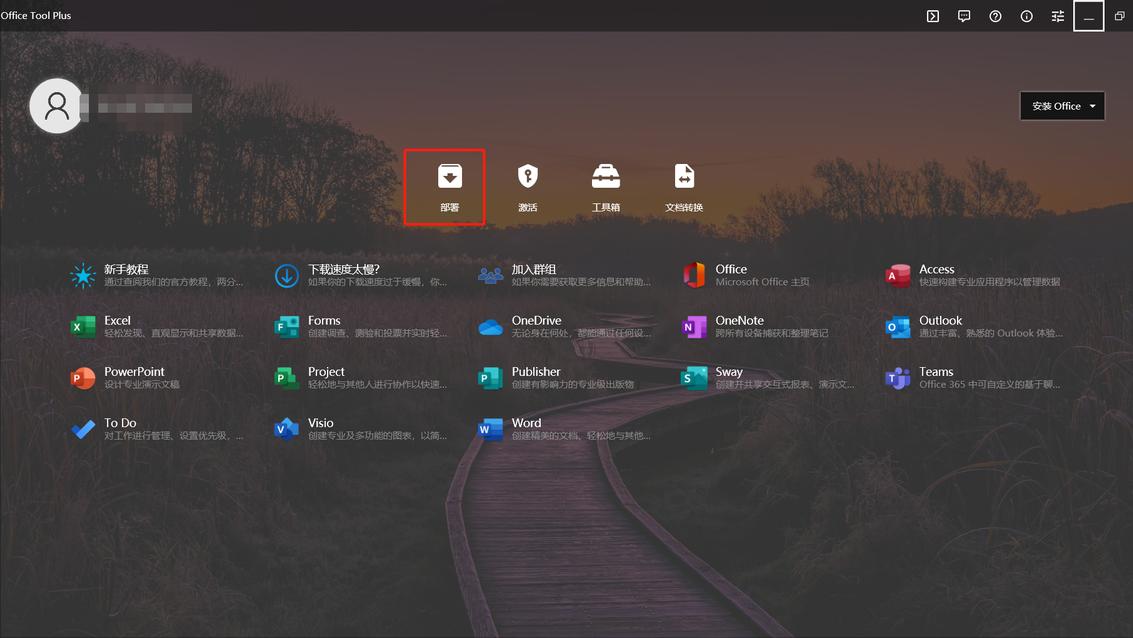Click the user avatar circle
The height and width of the screenshot is (638, 1133).
(x=56, y=105)
